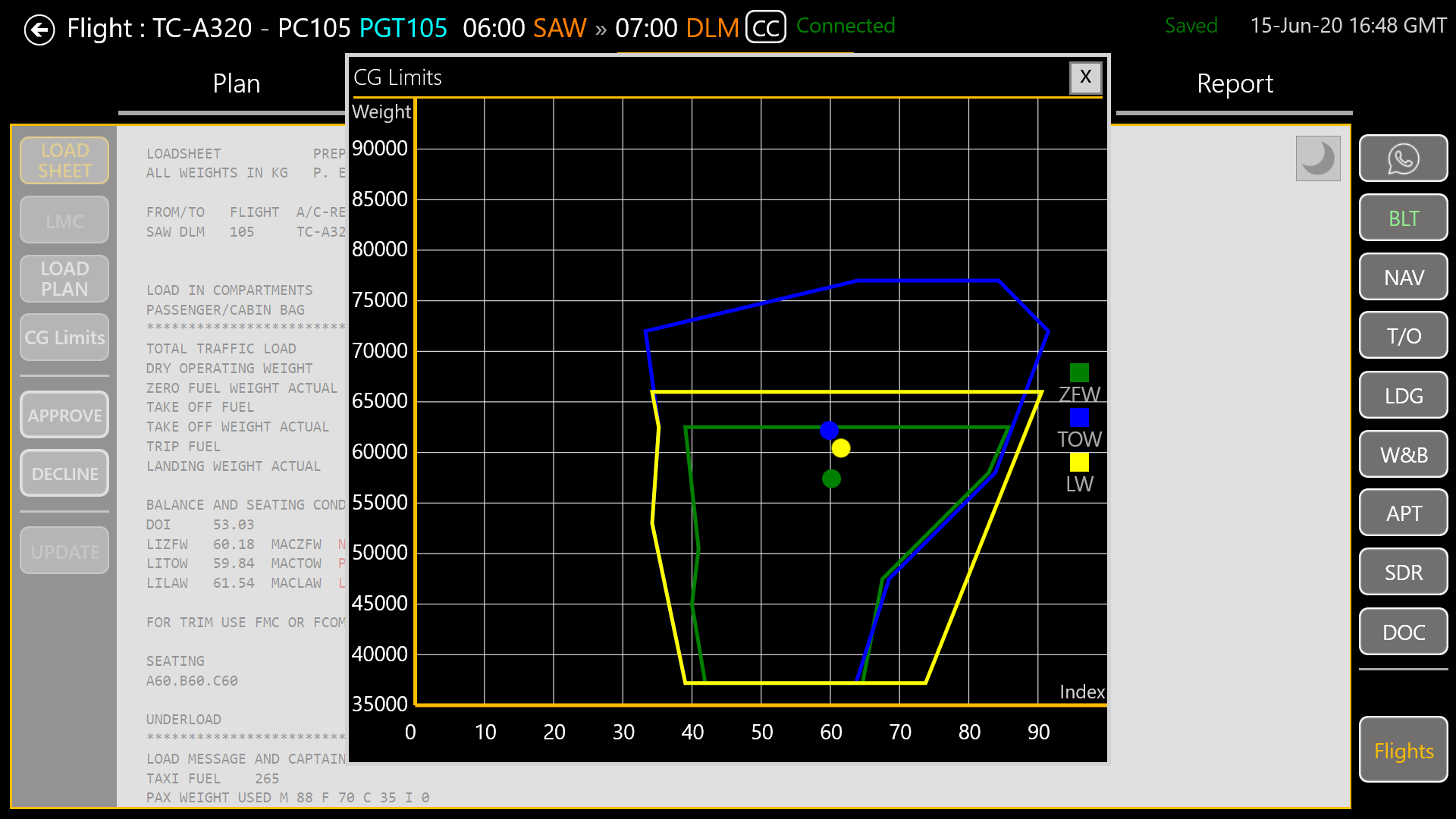
Task: Open the WhatsApp phone icon button
Action: point(1403,158)
